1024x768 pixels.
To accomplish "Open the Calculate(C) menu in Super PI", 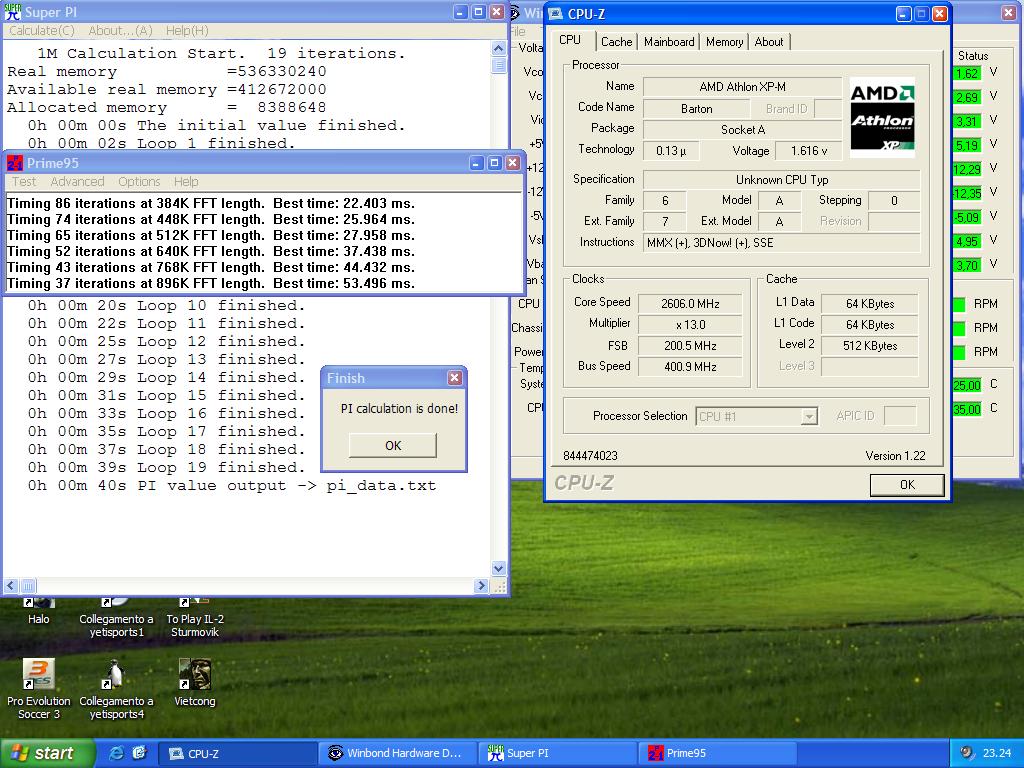I will [42, 31].
